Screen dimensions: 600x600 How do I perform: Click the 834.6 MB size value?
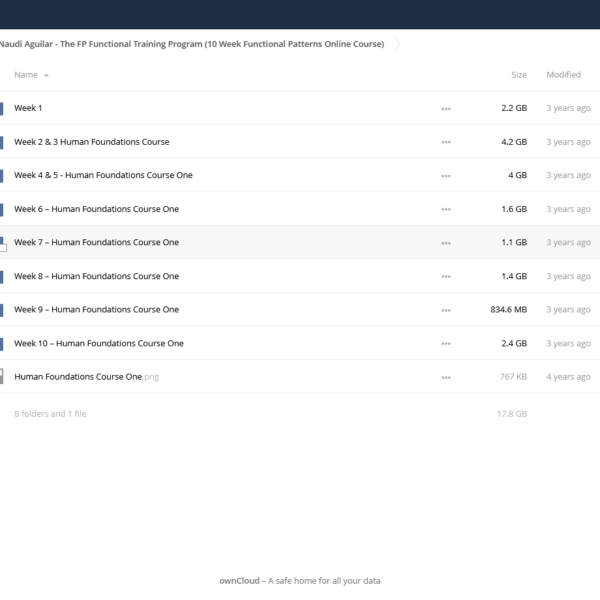coord(509,309)
